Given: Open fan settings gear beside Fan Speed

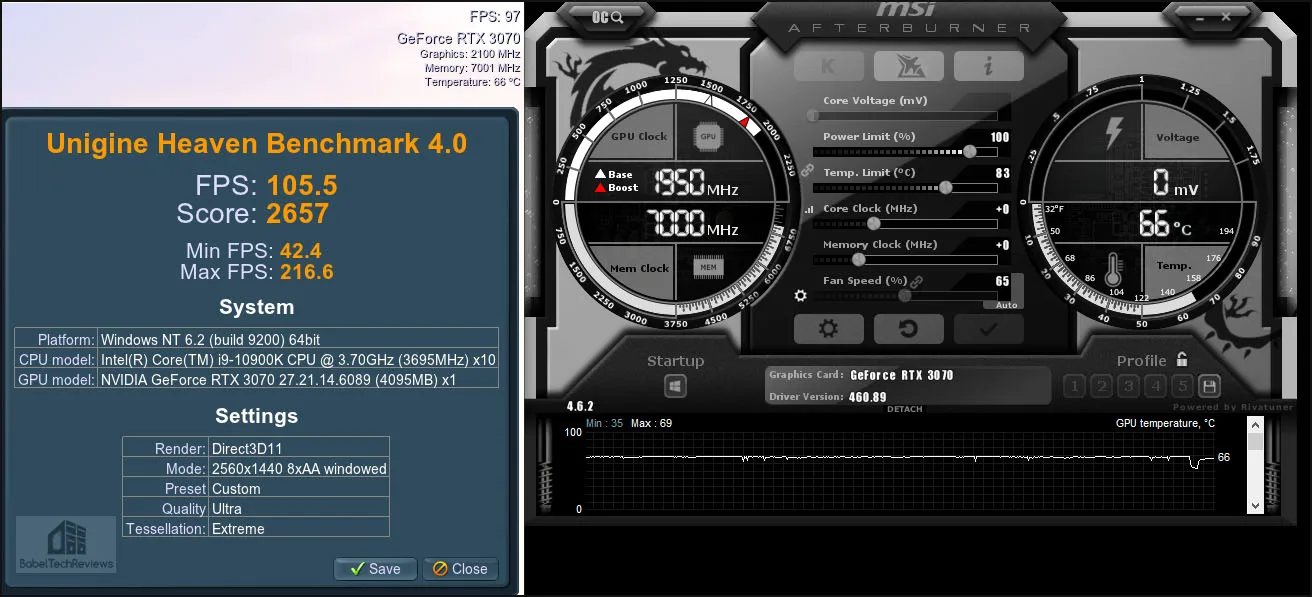Looking at the screenshot, I should (x=800, y=296).
